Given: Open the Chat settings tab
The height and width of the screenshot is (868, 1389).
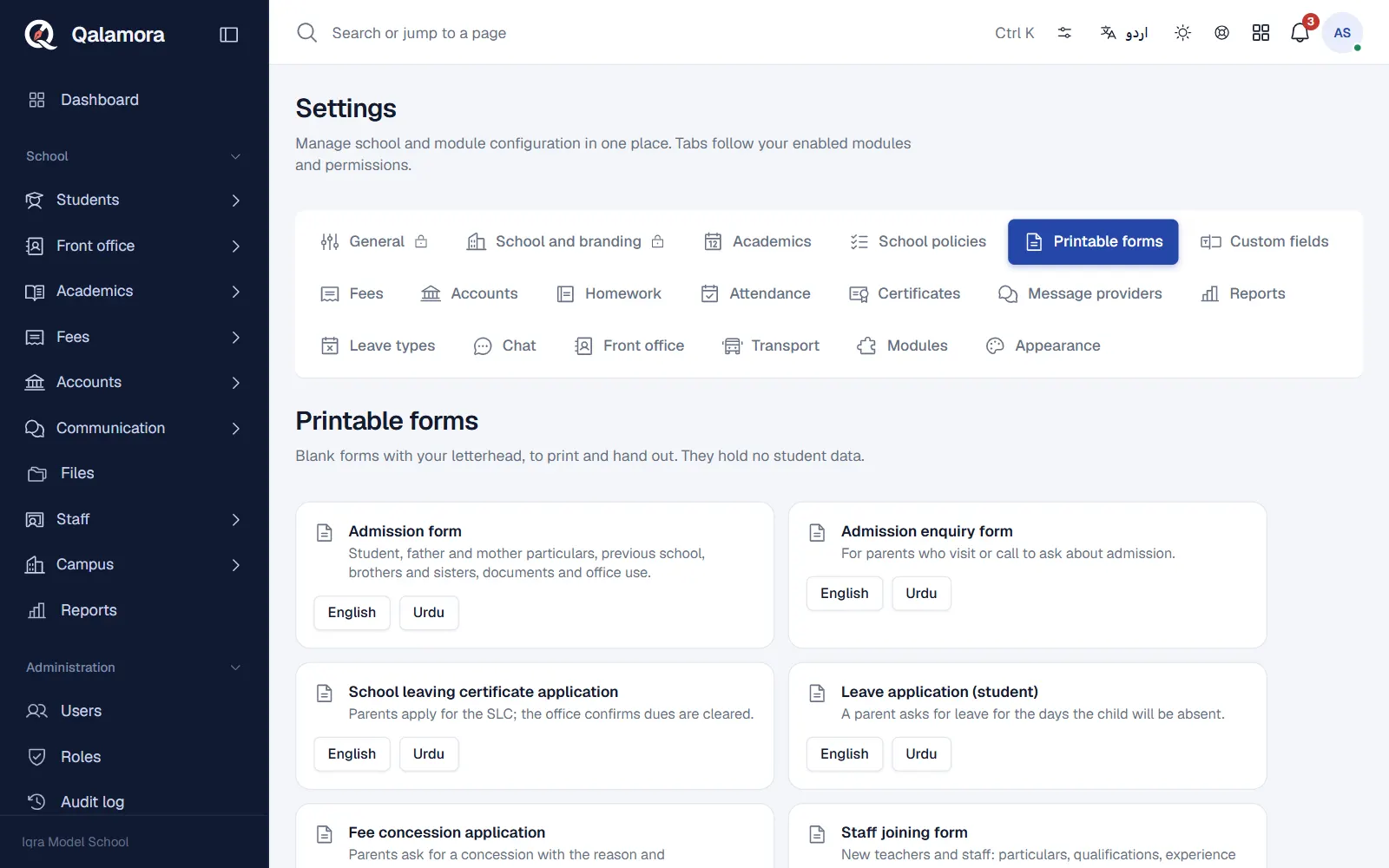Looking at the screenshot, I should (505, 345).
